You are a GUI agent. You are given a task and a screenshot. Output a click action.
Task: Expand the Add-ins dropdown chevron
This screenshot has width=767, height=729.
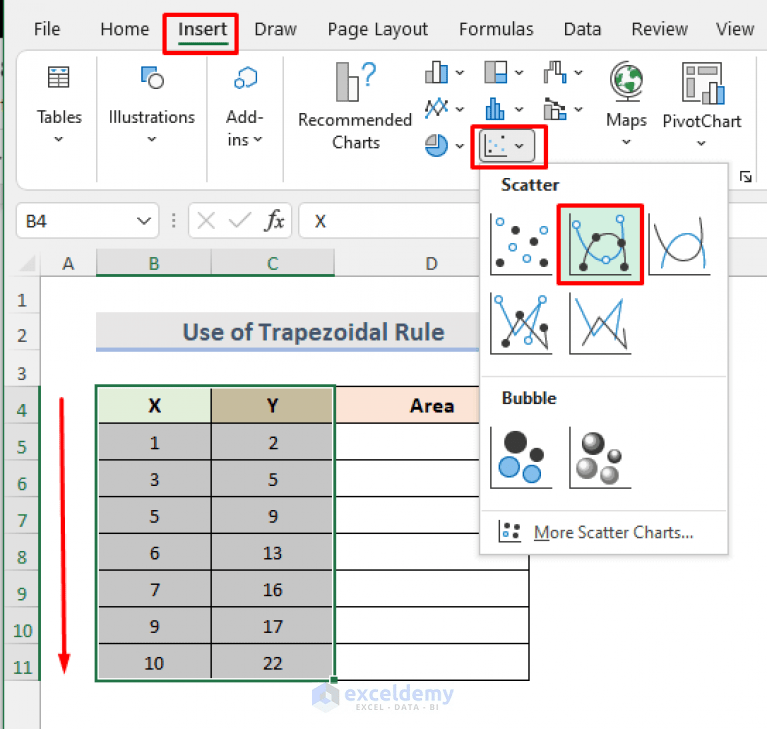258,140
